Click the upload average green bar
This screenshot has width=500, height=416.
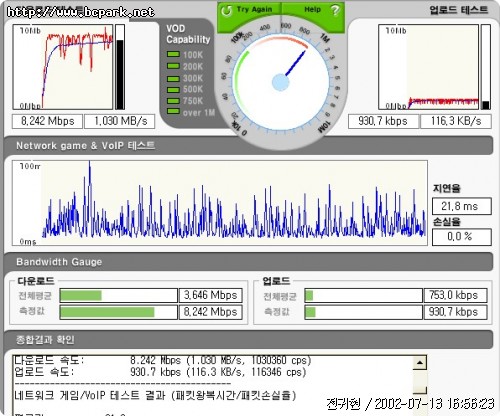[309, 295]
